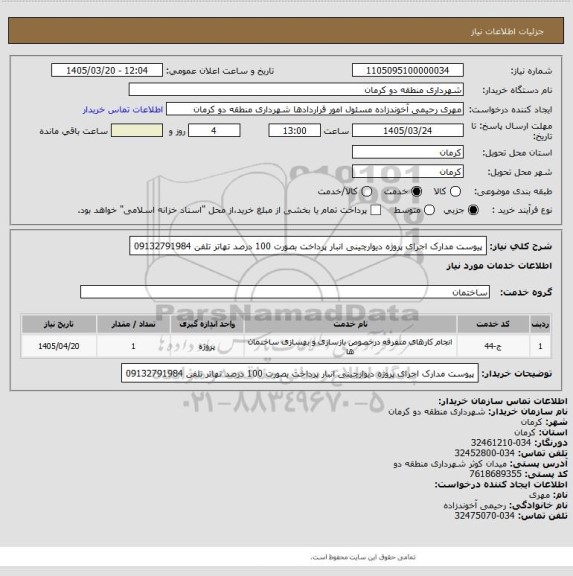Click the request creator name field
Screen dimensions: 573x576
[315, 109]
